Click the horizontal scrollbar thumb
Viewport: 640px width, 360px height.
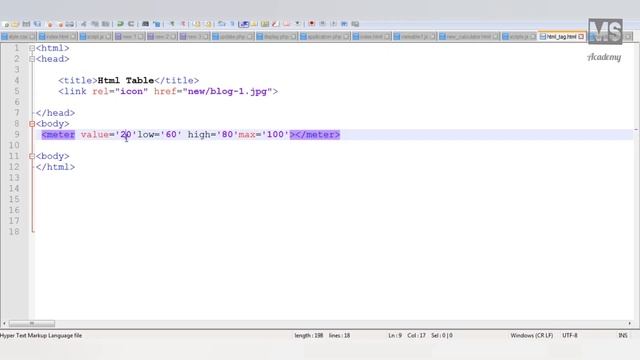click(32, 324)
